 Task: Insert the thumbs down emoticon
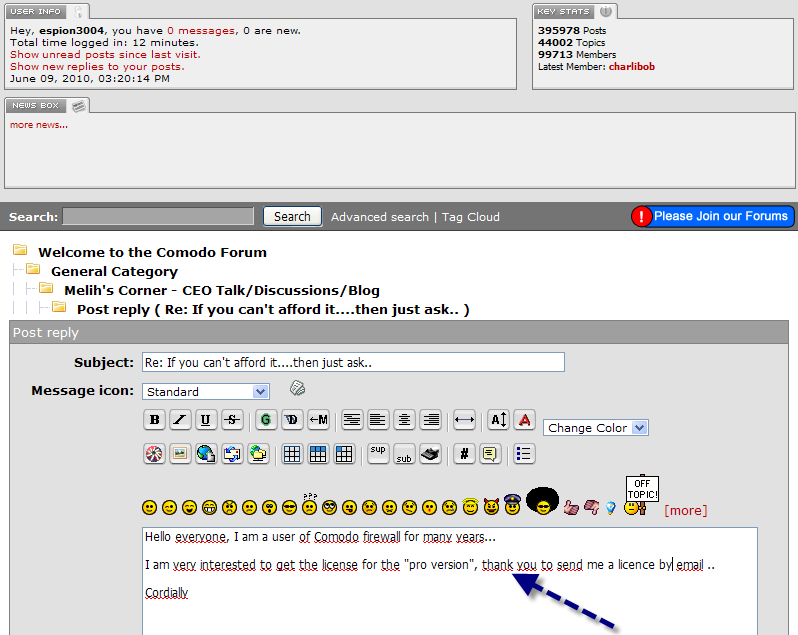tap(591, 507)
